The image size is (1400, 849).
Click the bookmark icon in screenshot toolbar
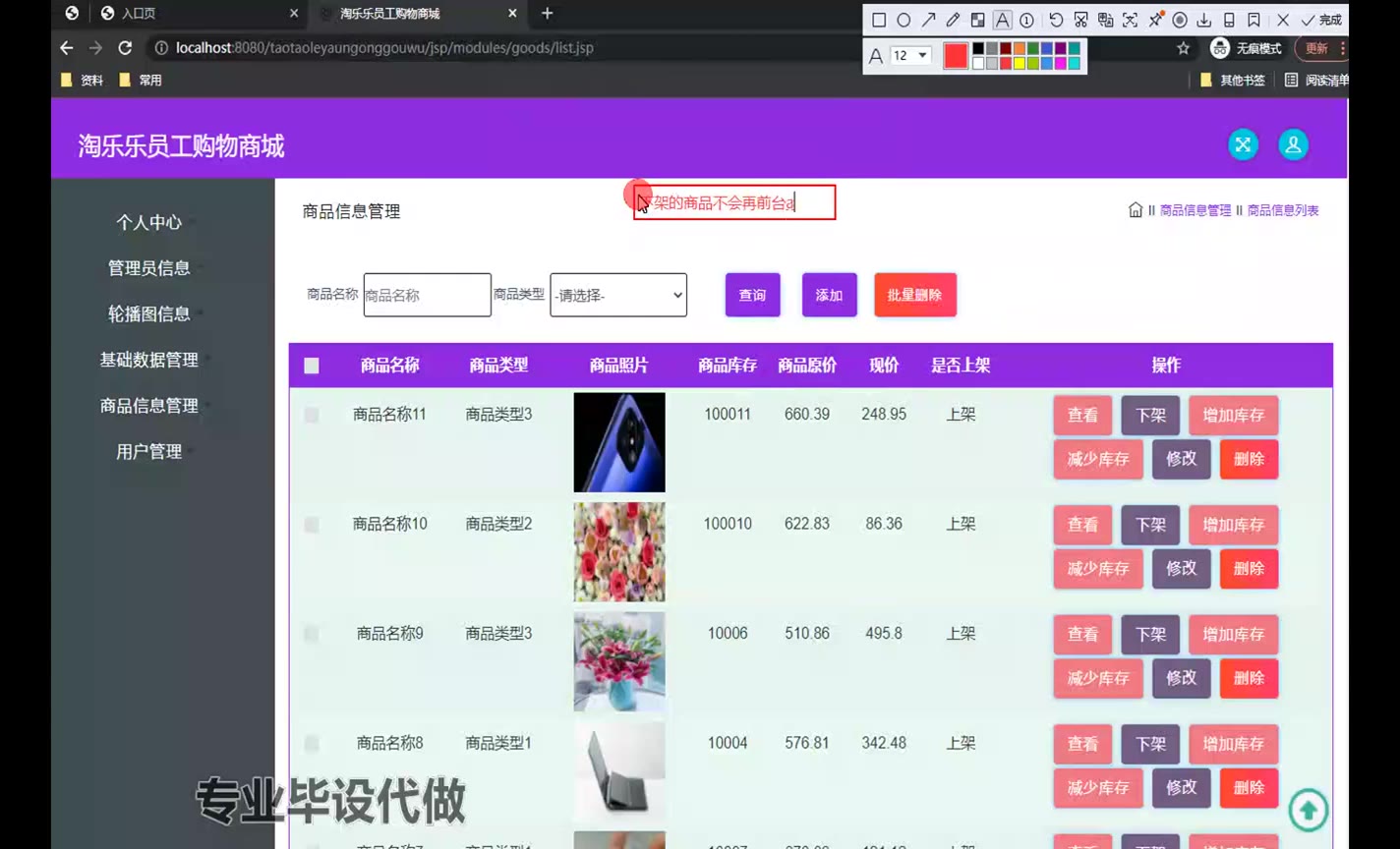(x=1254, y=20)
